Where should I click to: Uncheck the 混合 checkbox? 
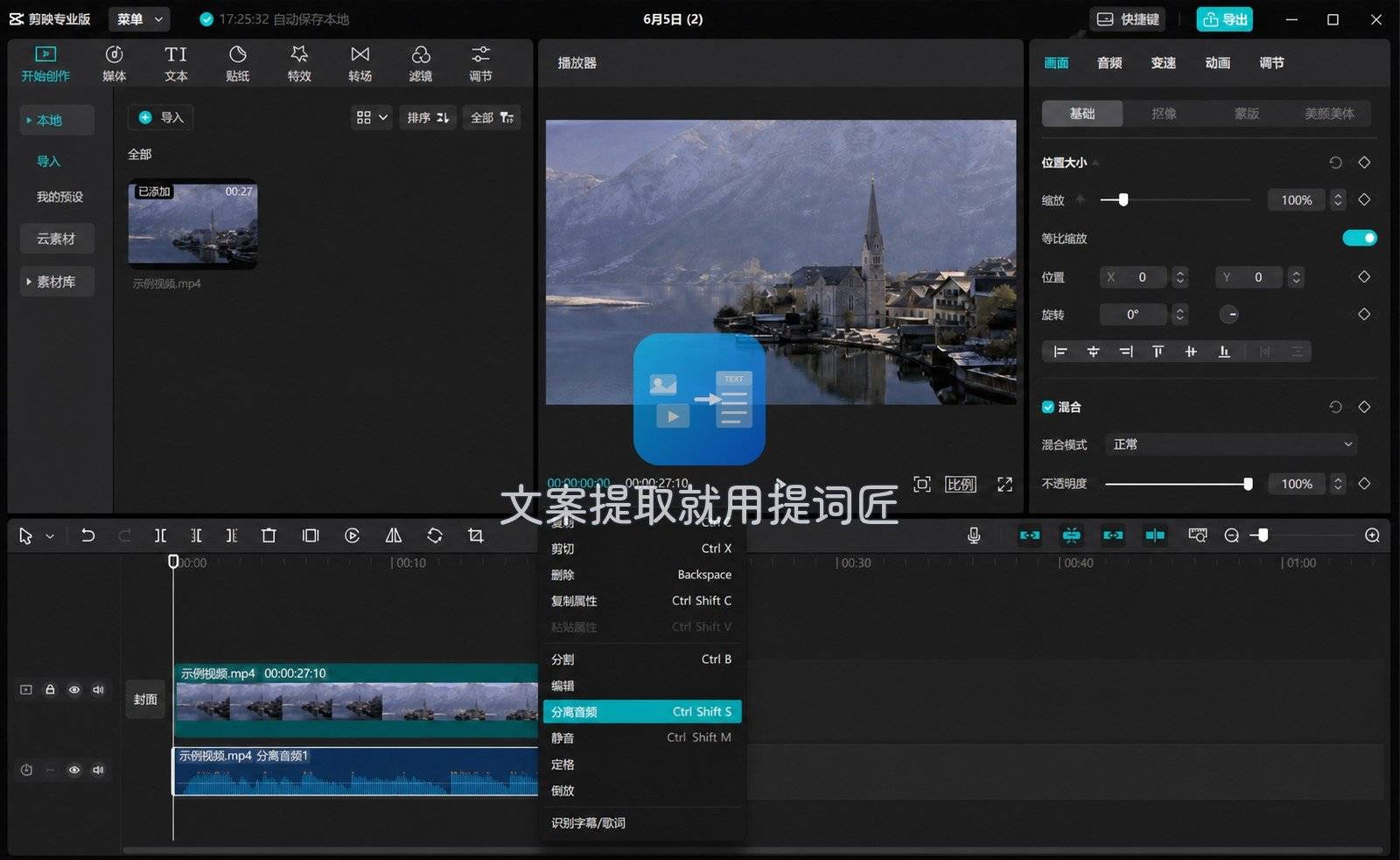point(1047,407)
